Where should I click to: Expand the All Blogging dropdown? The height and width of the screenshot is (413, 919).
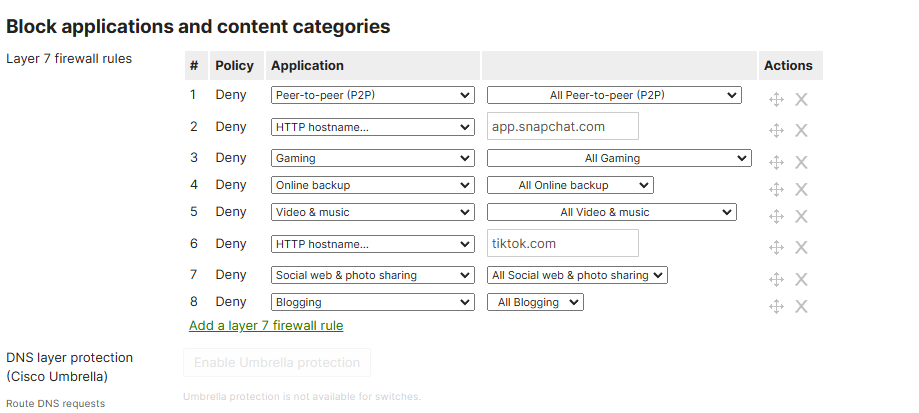click(x=535, y=302)
